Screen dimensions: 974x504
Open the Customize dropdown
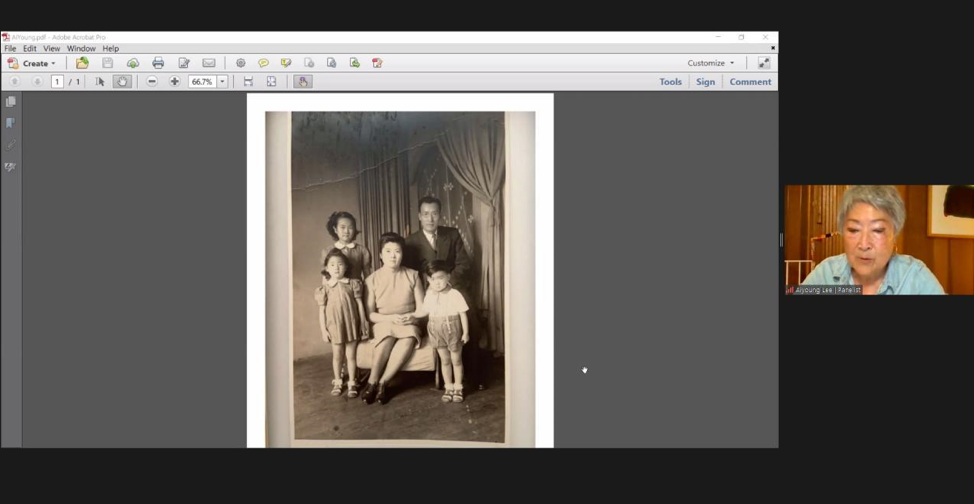[711, 63]
